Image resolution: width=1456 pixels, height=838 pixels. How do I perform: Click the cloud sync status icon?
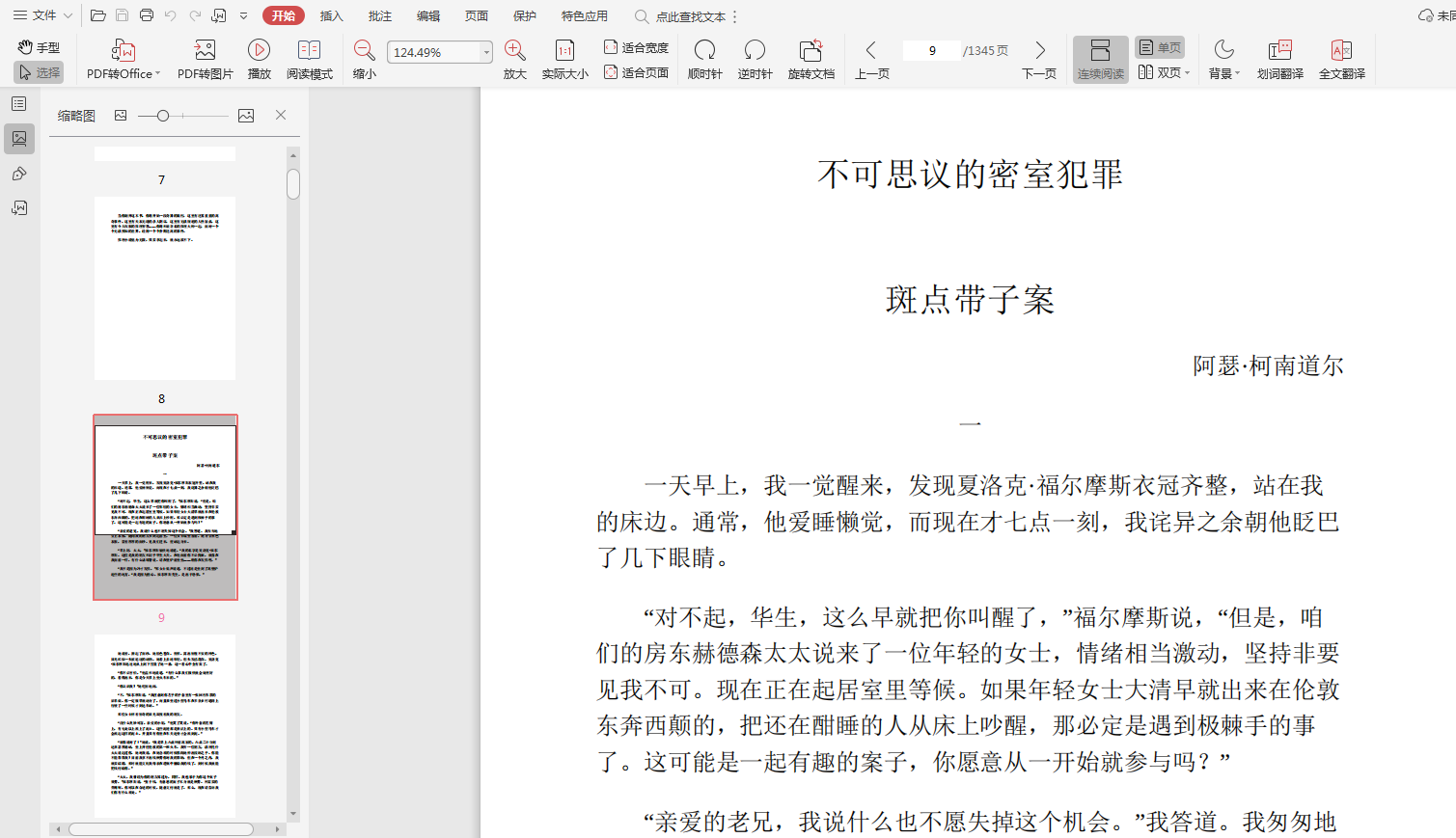[1425, 15]
